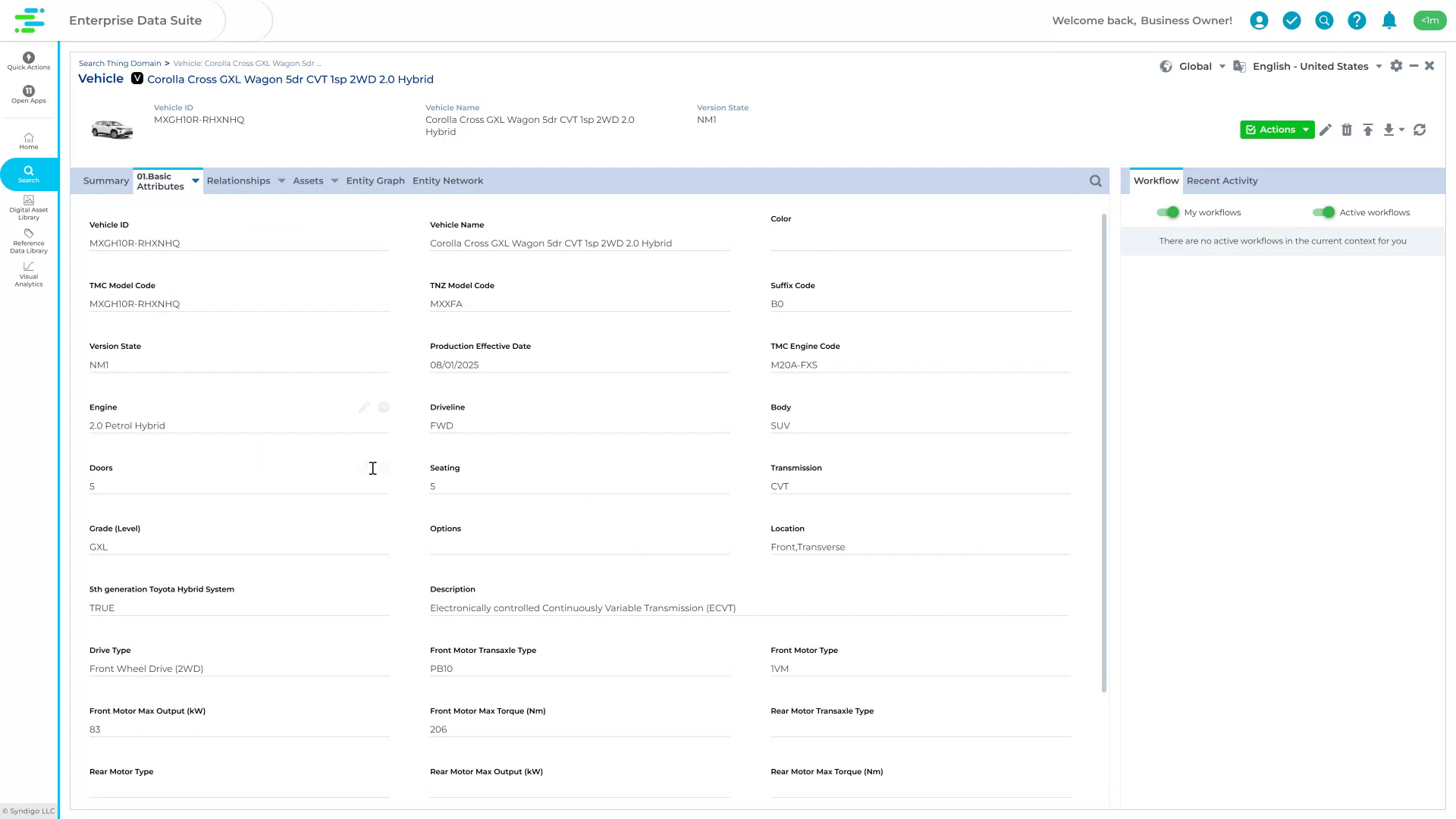Turn off the Active workflows toggle
This screenshot has height=819, width=1456.
pos(1326,212)
